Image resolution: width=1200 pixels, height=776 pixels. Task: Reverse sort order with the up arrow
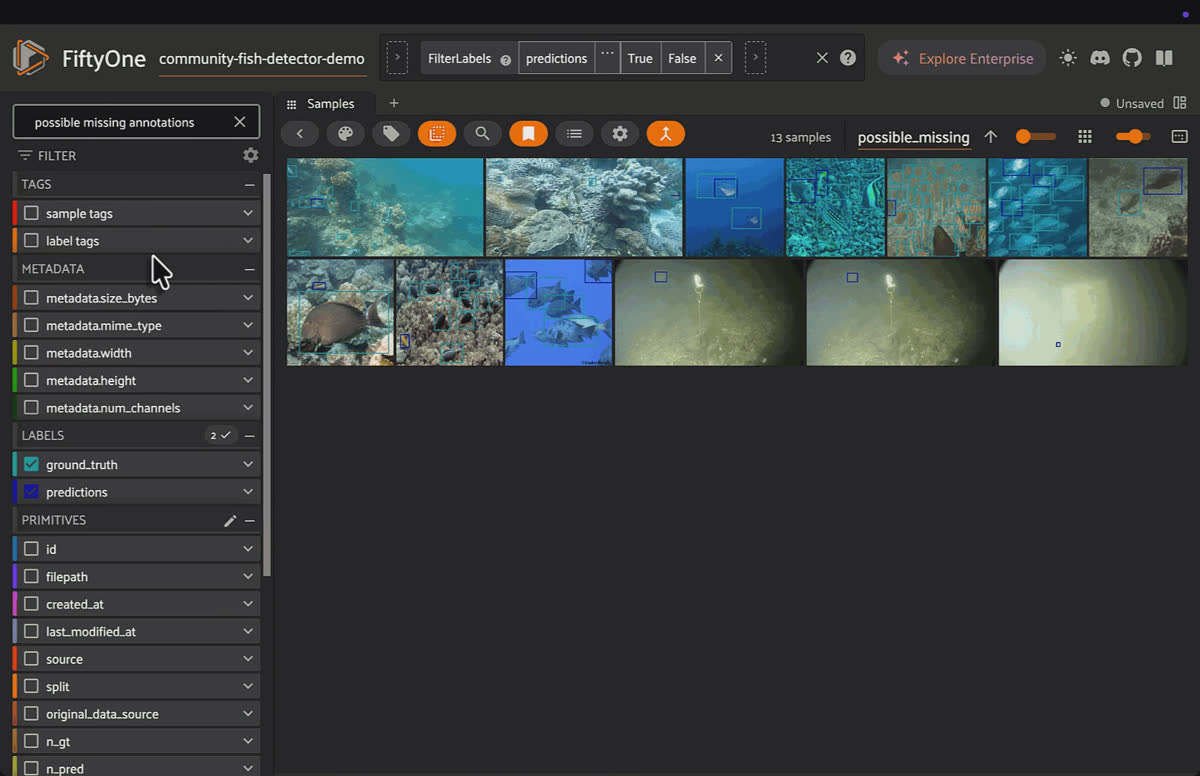(991, 137)
